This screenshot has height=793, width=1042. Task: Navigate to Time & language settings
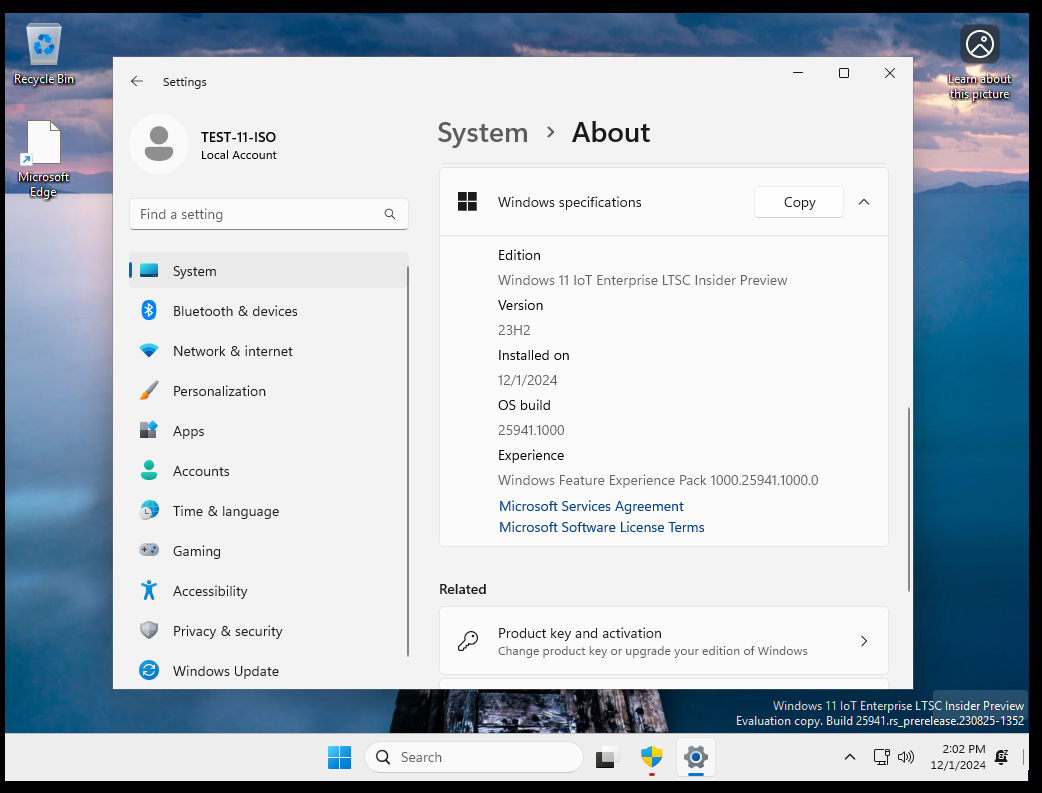tap(268, 510)
